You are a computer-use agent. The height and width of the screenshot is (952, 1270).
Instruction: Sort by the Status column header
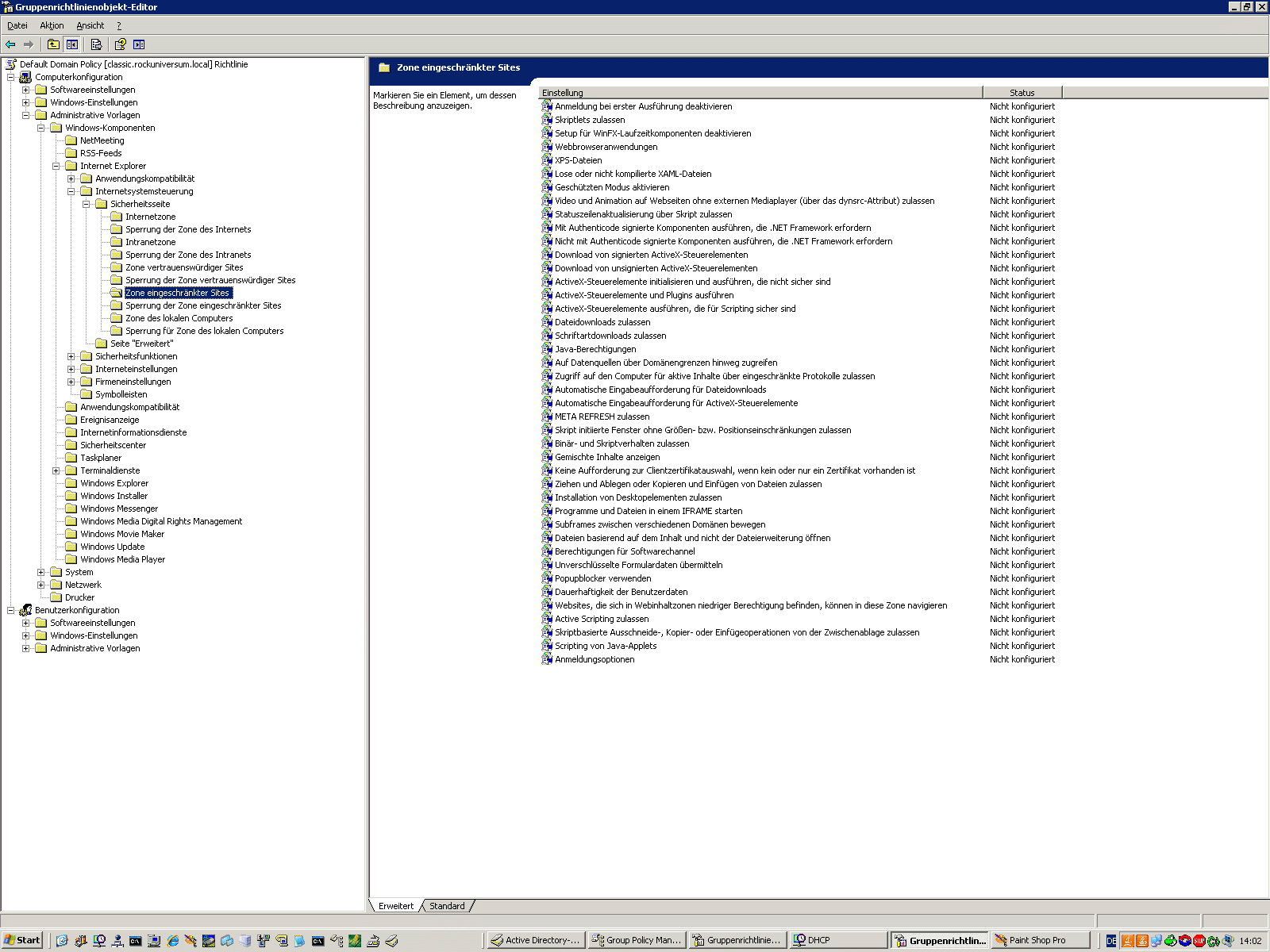click(1022, 92)
